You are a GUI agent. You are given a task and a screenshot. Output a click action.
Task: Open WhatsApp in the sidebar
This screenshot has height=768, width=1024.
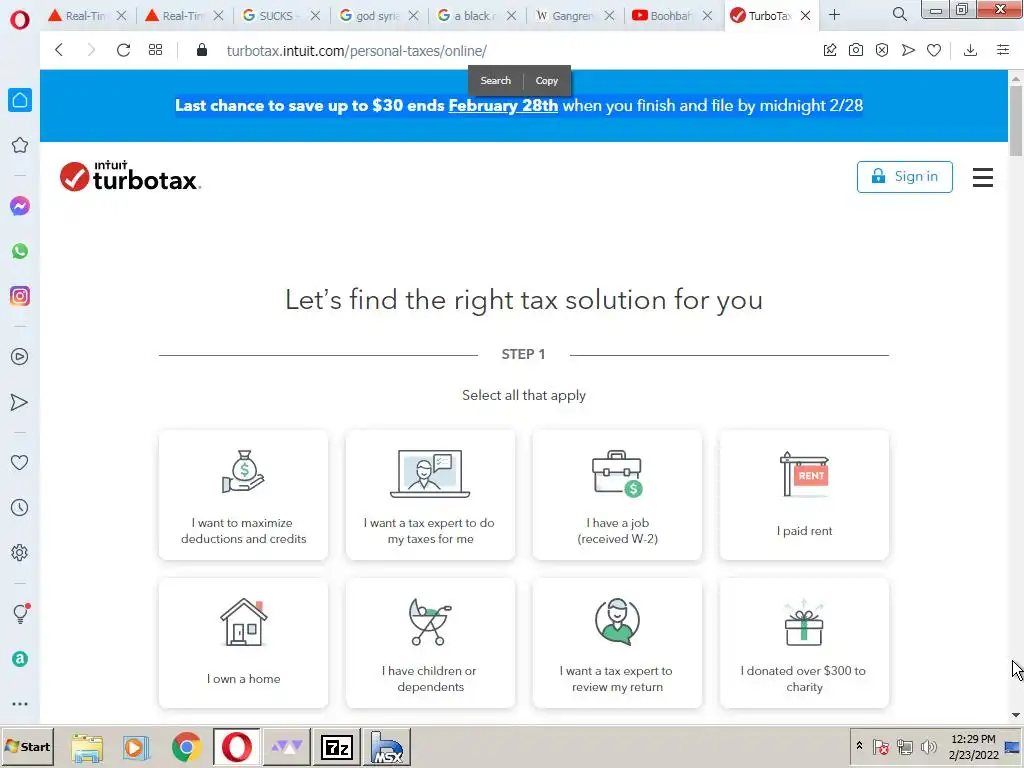tap(20, 251)
